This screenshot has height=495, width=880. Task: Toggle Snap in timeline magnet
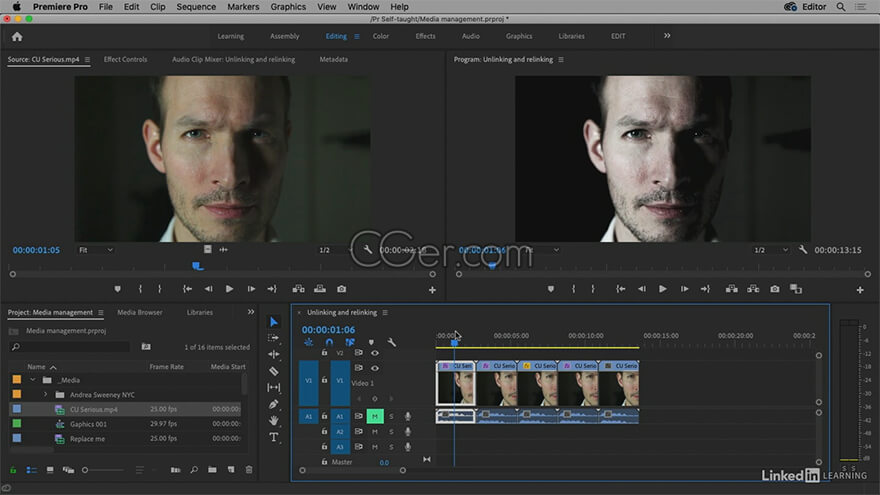point(329,342)
